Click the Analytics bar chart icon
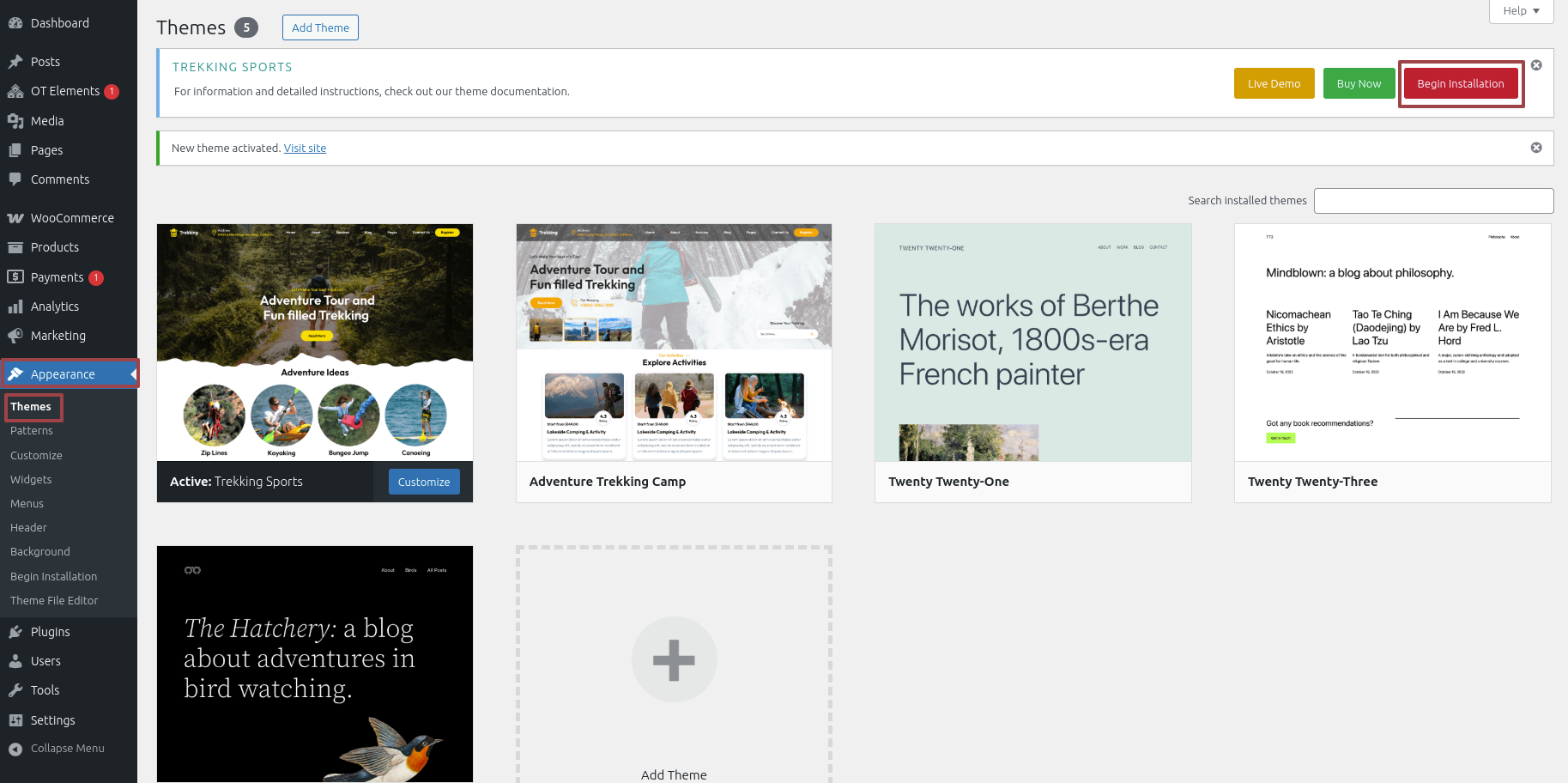This screenshot has height=783, width=1568. click(x=15, y=307)
